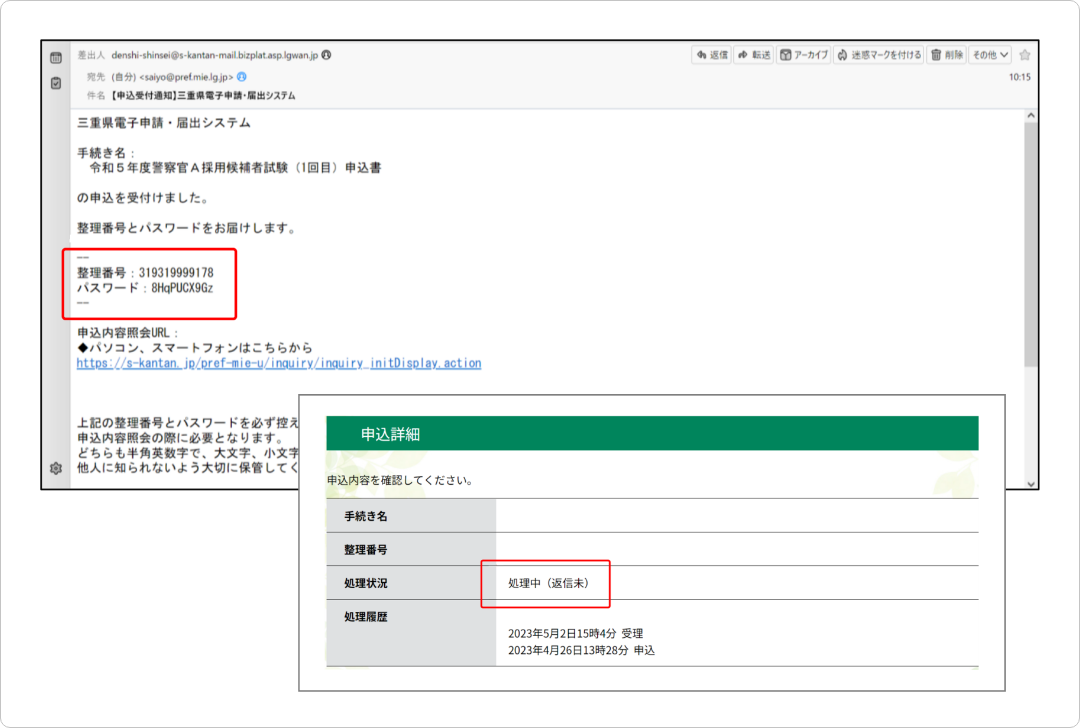Delete the email using 削除 button
Screen dimensions: 1080x728
tap(946, 55)
